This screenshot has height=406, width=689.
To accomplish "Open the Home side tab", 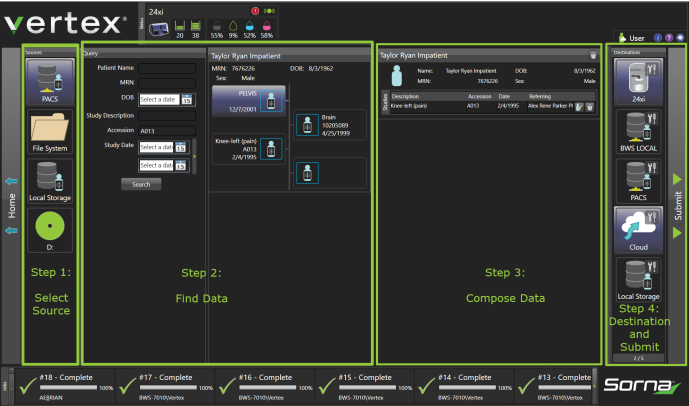I will [x=11, y=205].
